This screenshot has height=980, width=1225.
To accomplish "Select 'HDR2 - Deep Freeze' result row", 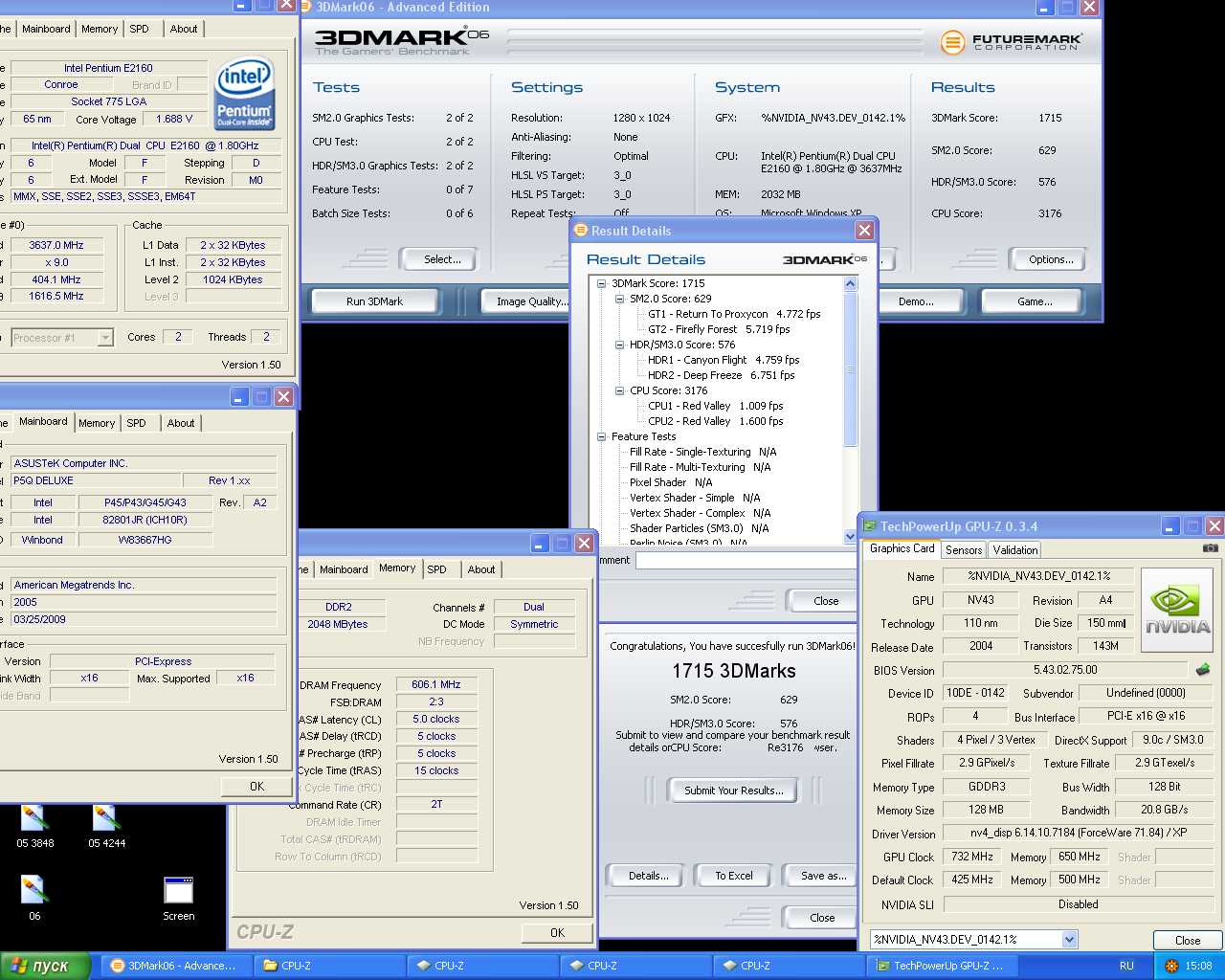I will click(x=721, y=375).
